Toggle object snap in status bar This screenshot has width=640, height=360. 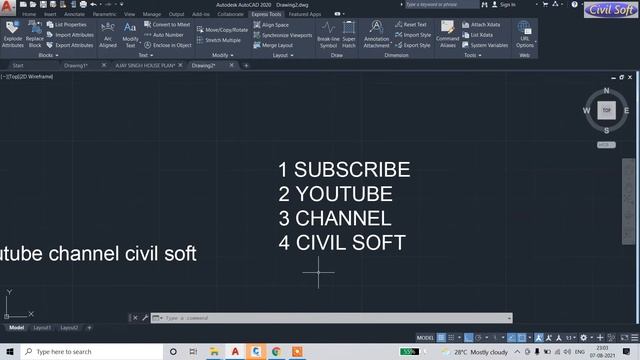[x=522, y=338]
